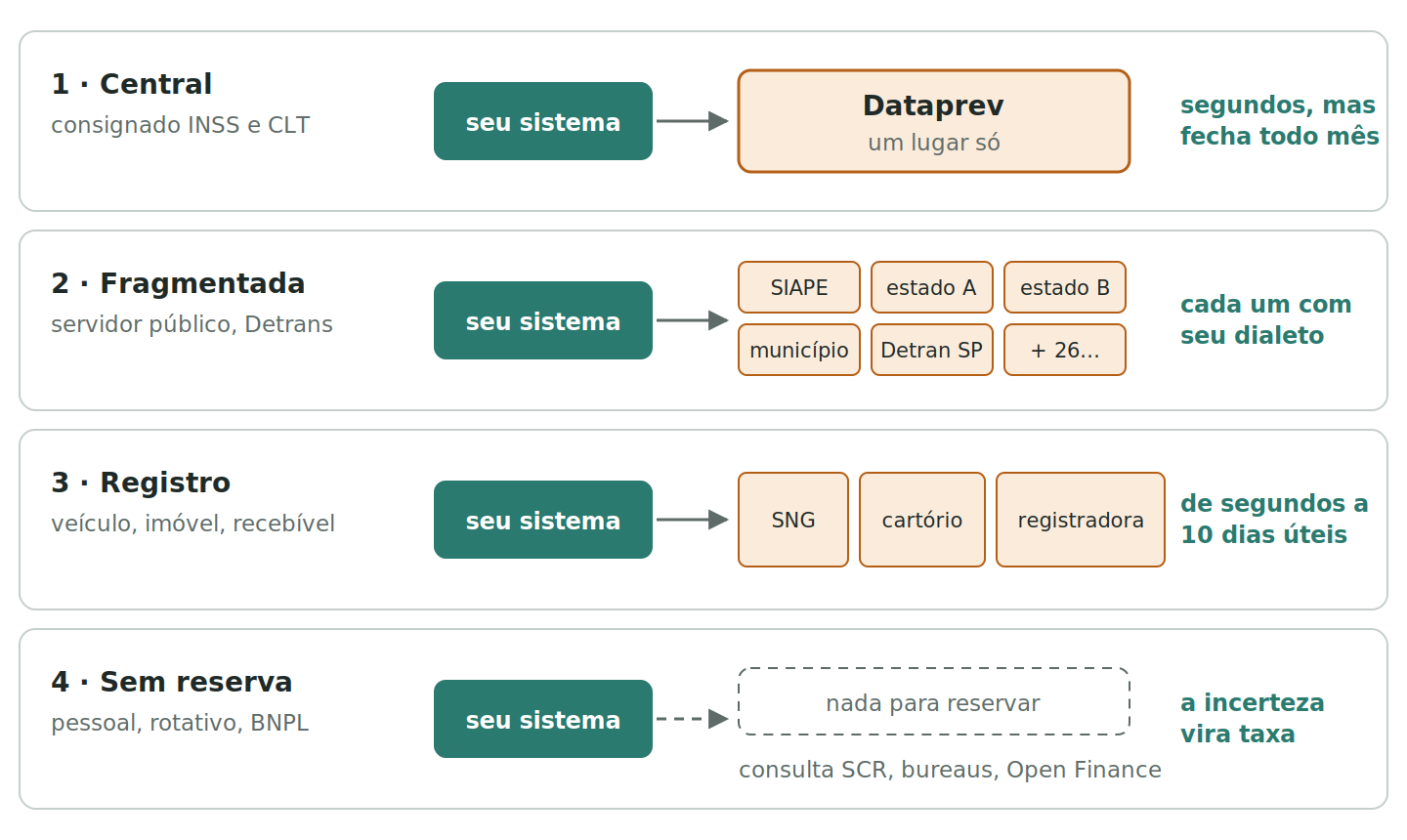Click the dashed 'nada para reservar' box
This screenshot has height=840, width=1407.
[934, 701]
